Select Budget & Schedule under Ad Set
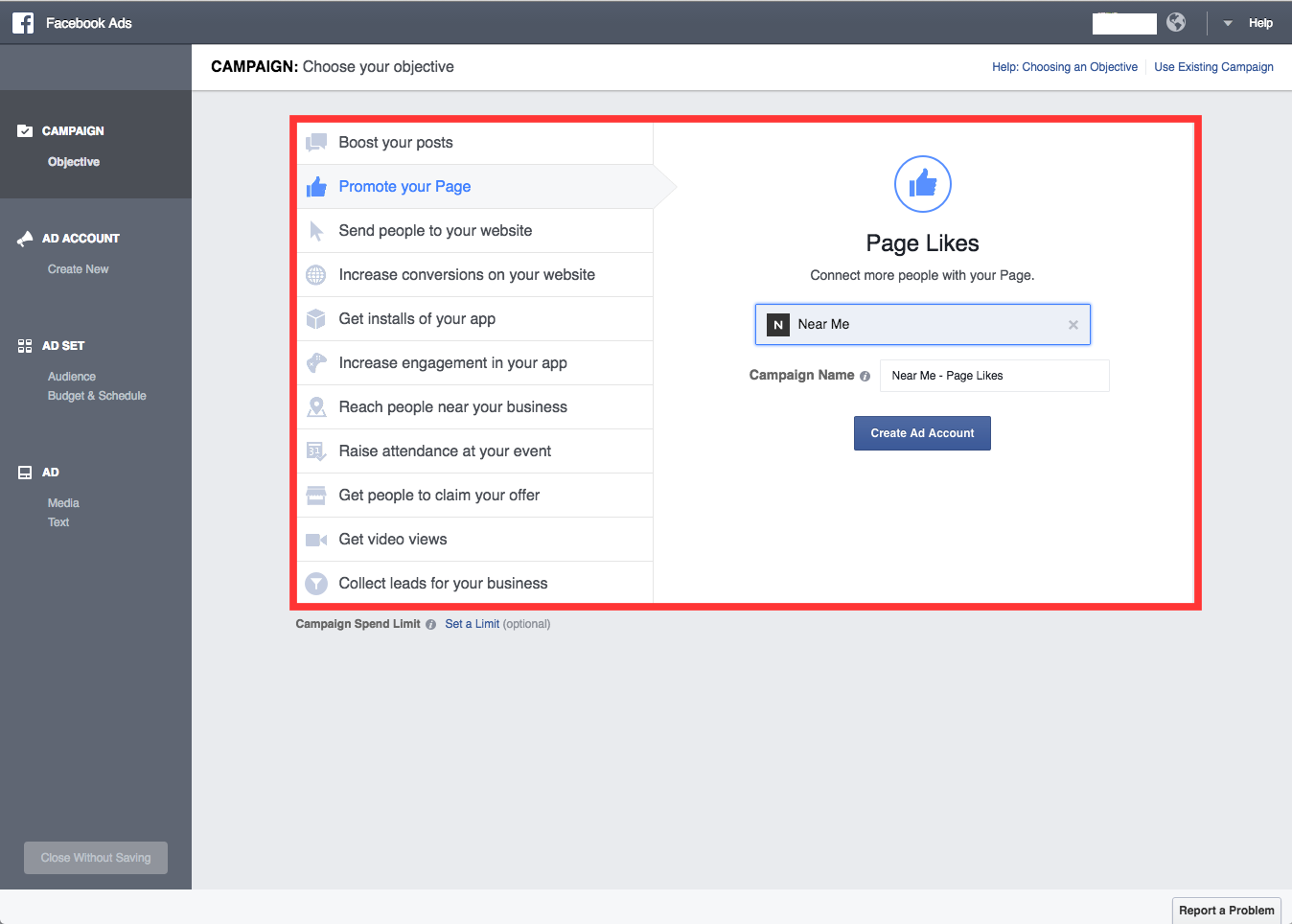This screenshot has height=924, width=1292. click(97, 396)
